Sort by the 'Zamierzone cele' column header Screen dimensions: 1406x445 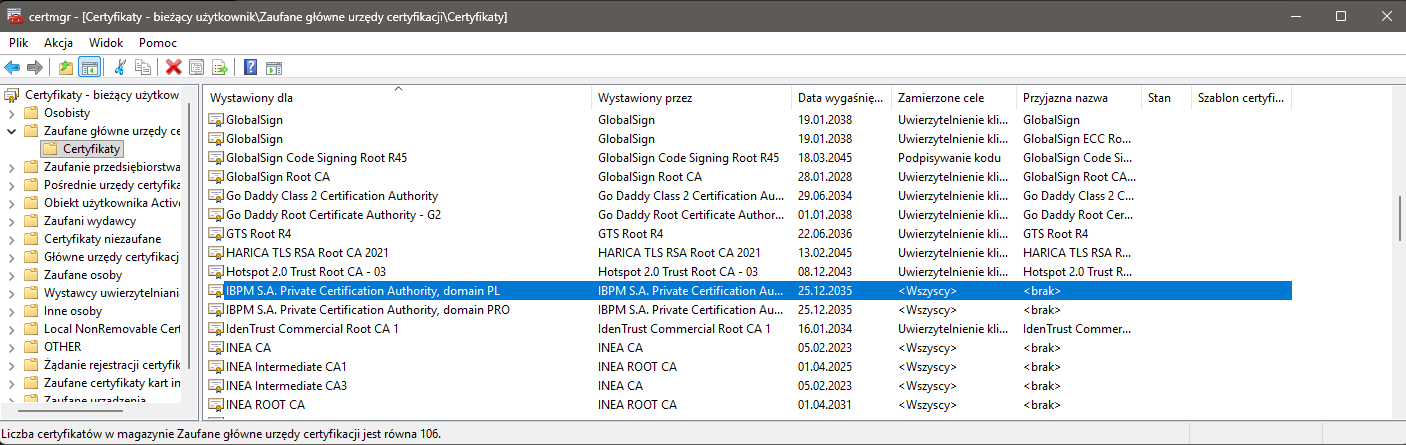coord(954,98)
